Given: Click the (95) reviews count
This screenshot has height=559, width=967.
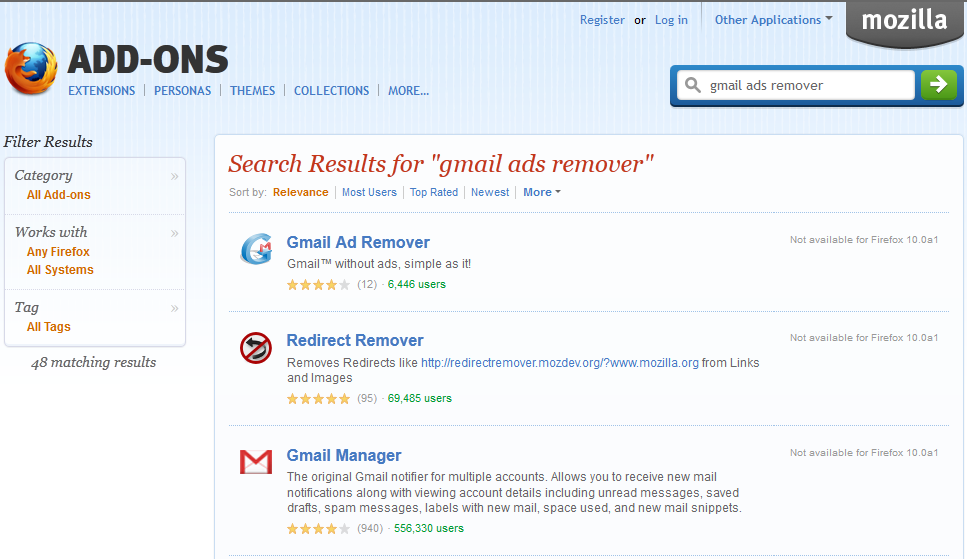Looking at the screenshot, I should click(367, 399).
